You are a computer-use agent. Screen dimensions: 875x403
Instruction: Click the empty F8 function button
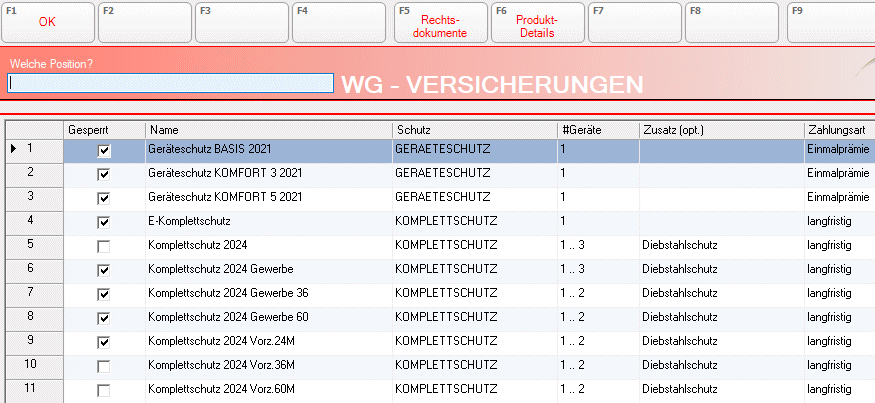734,22
